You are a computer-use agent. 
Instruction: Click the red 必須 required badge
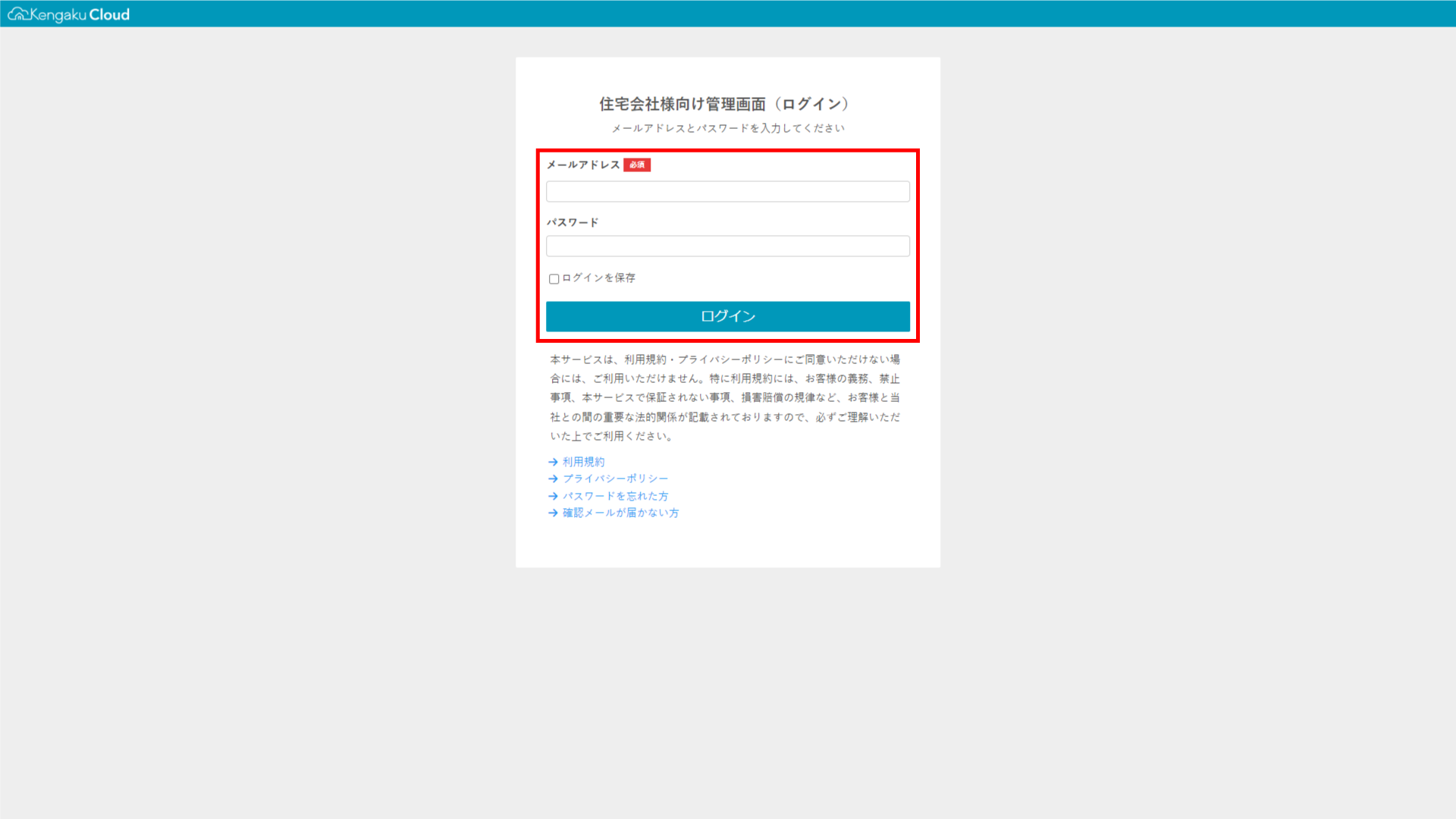(x=636, y=165)
